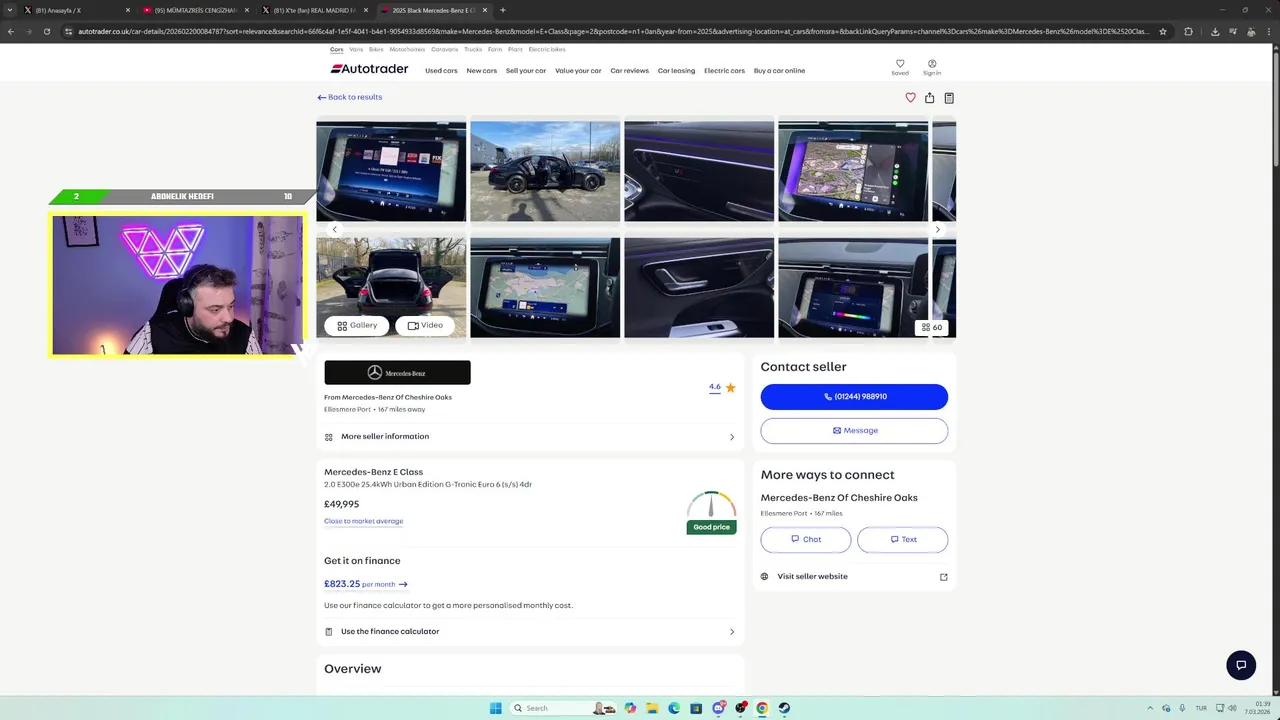
Task: Open the browser downloads icon
Action: 1214,31
